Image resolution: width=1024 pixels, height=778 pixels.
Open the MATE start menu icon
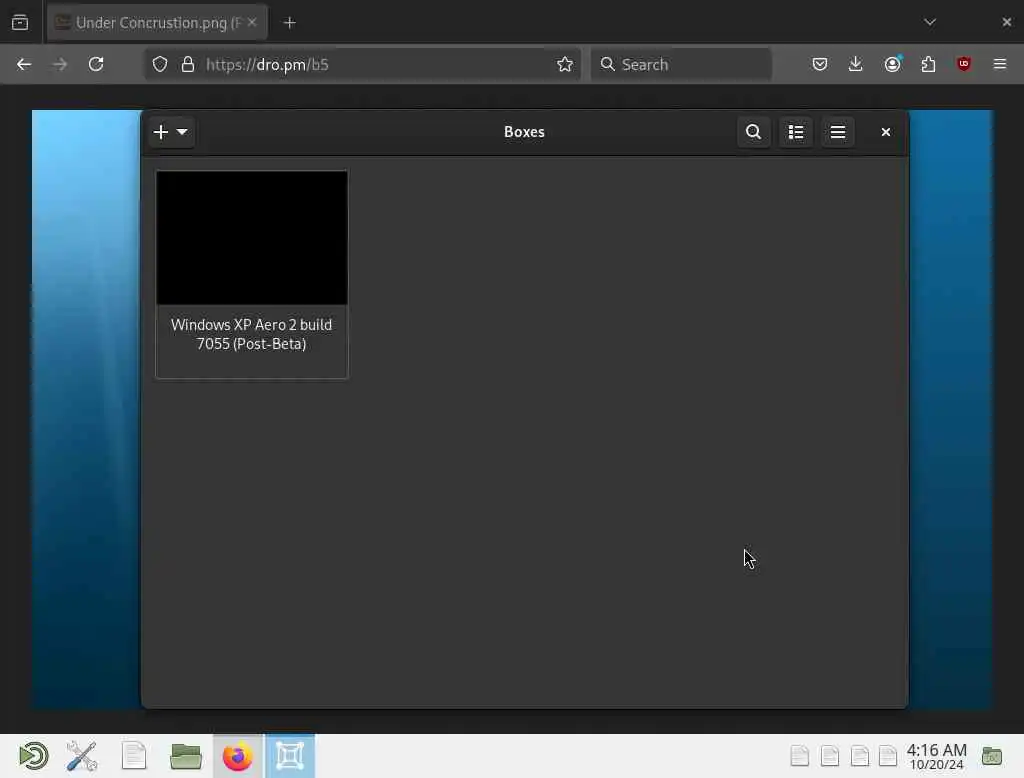click(x=33, y=756)
